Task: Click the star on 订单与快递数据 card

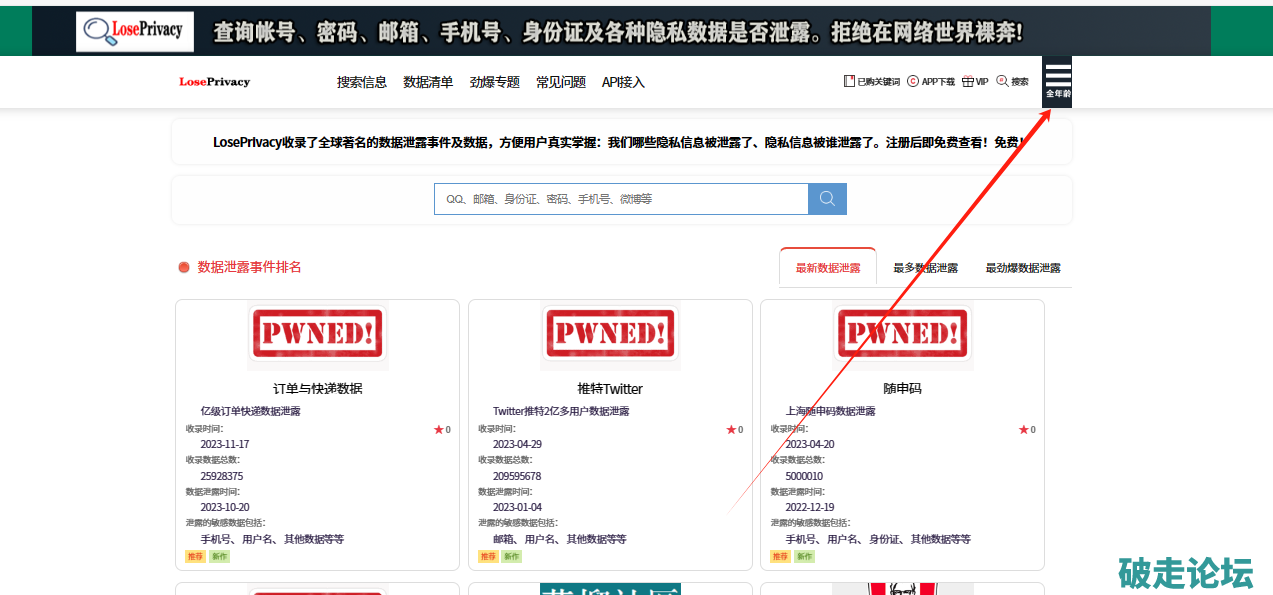Action: point(438,430)
